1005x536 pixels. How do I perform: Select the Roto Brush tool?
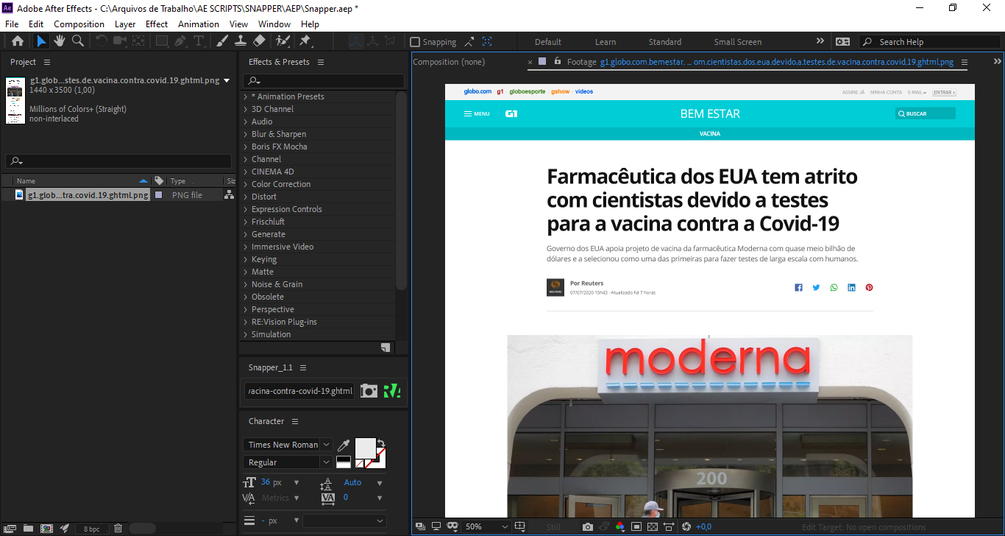[x=283, y=41]
